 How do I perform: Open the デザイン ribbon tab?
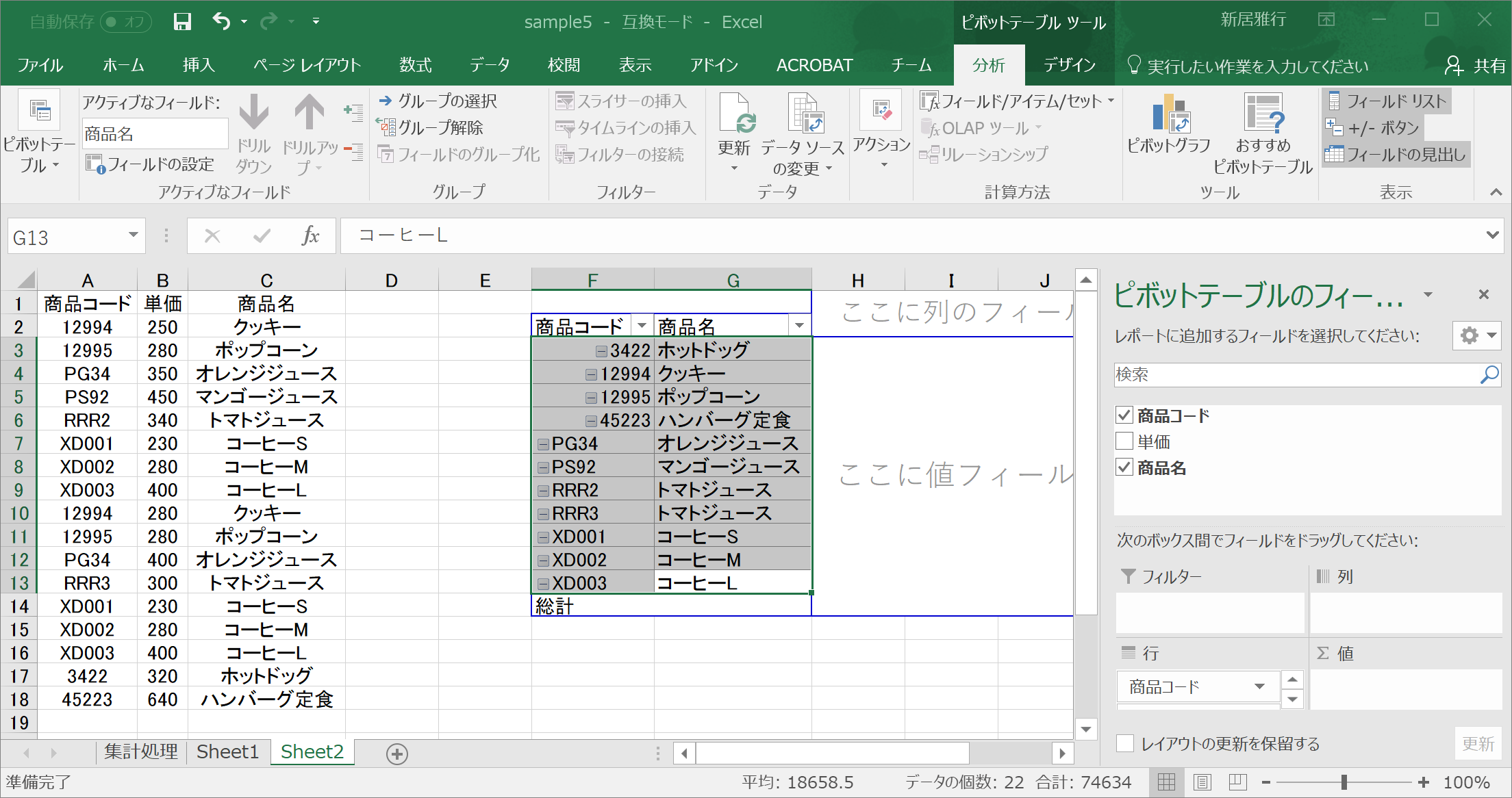click(1069, 66)
